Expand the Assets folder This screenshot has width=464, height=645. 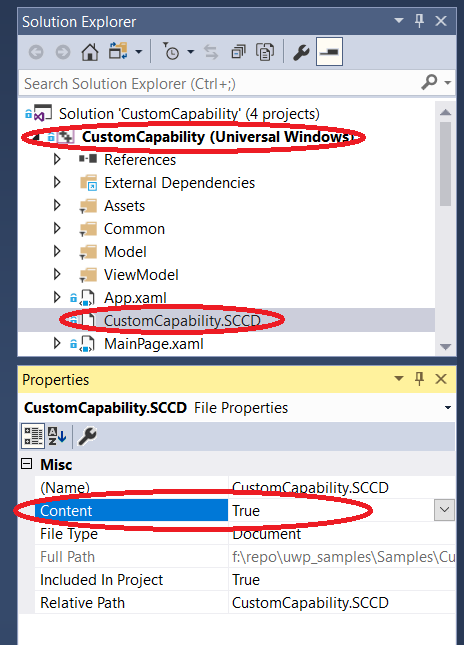[x=57, y=205]
